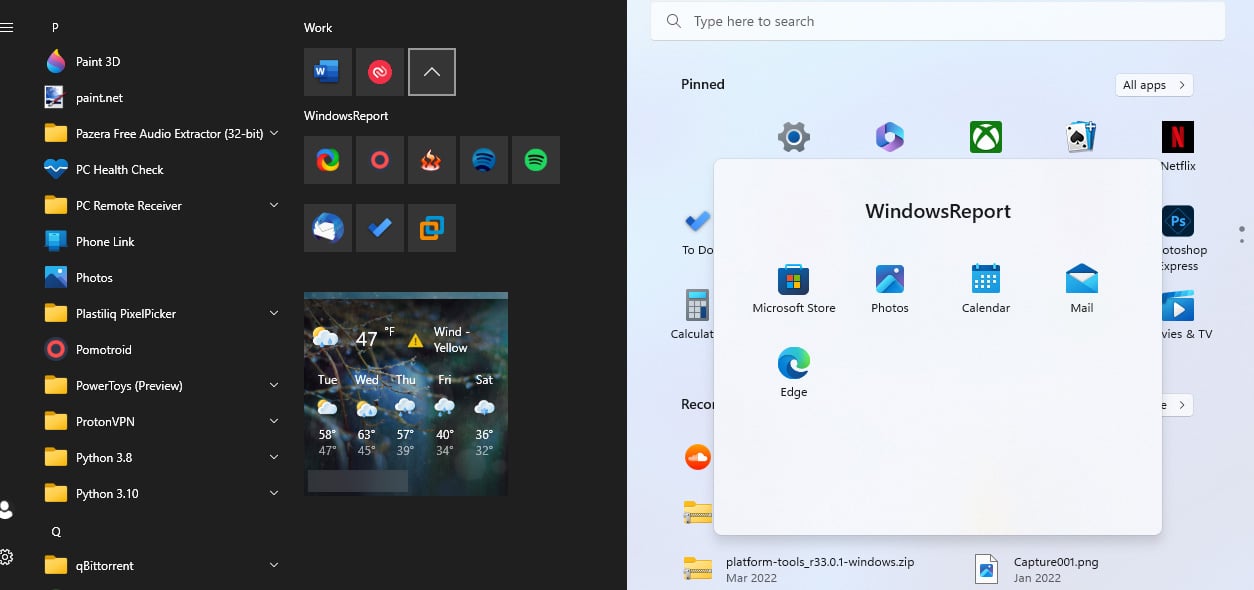This screenshot has width=1254, height=590.
Task: Launch the blue checkmark To Do tile
Action: 380,228
